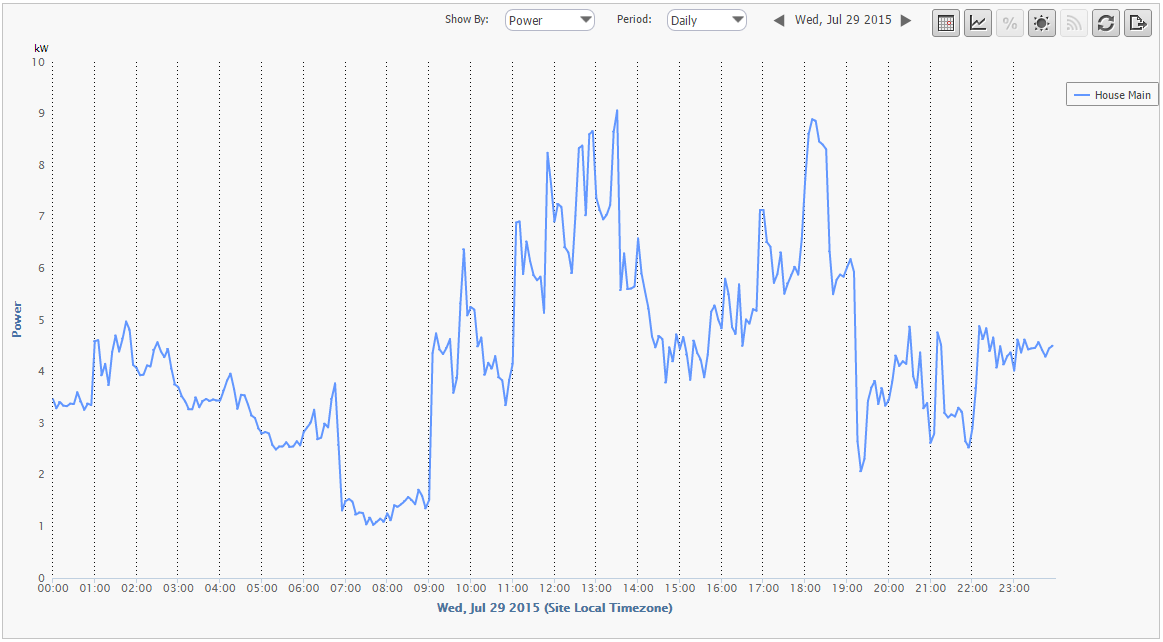
Task: Open the calendar date picker icon
Action: point(946,23)
